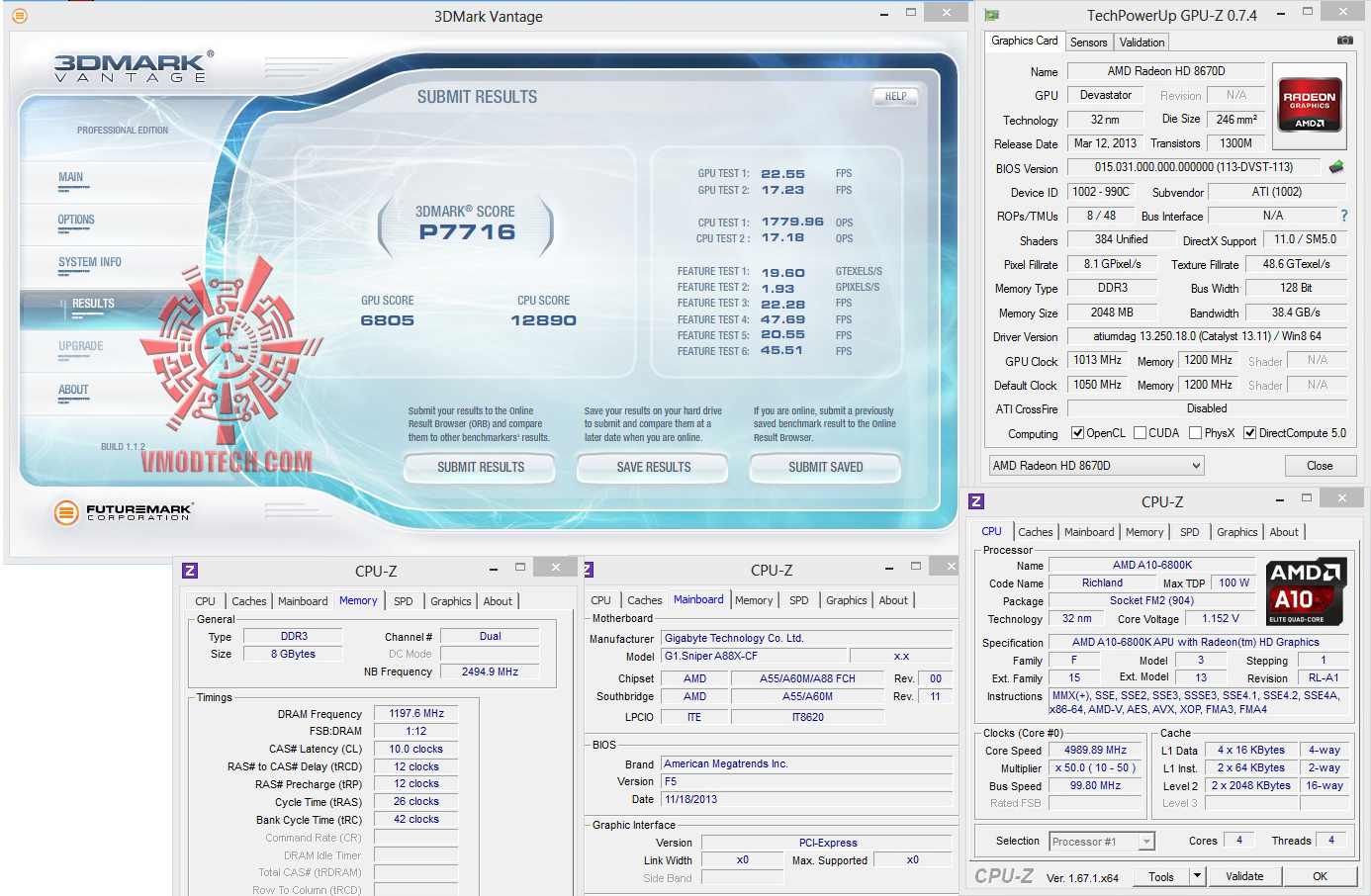Click the SUBMIT SAVED button
1371x896 pixels.
tap(826, 467)
